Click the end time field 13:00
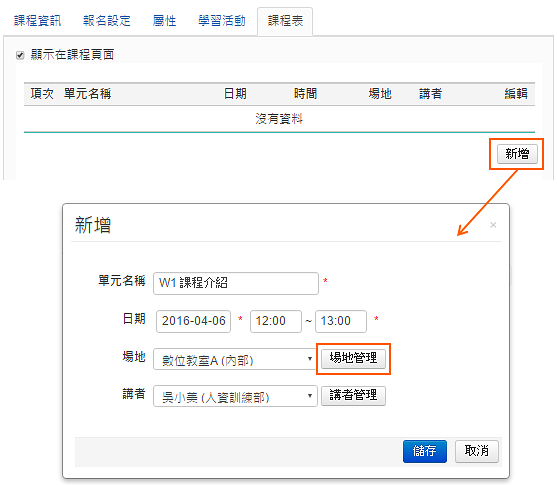This screenshot has width=557, height=485. coord(341,321)
